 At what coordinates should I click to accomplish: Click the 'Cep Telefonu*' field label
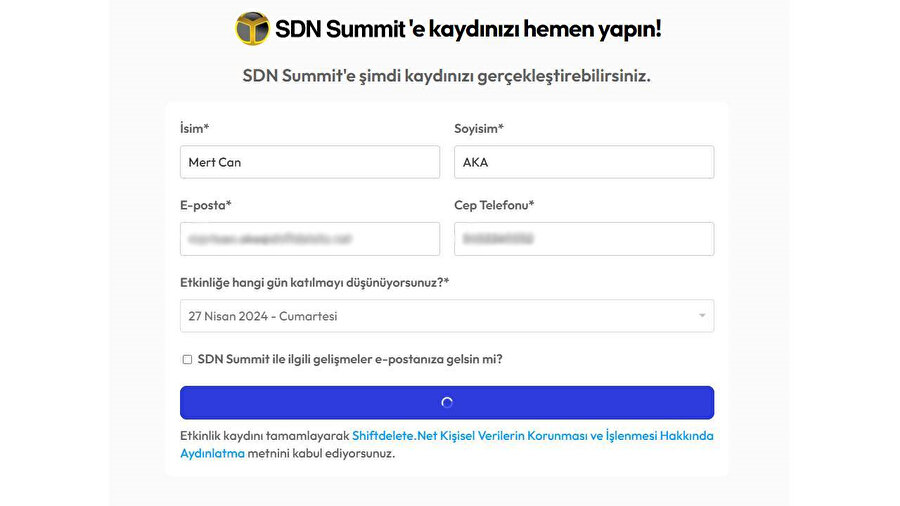tap(494, 205)
